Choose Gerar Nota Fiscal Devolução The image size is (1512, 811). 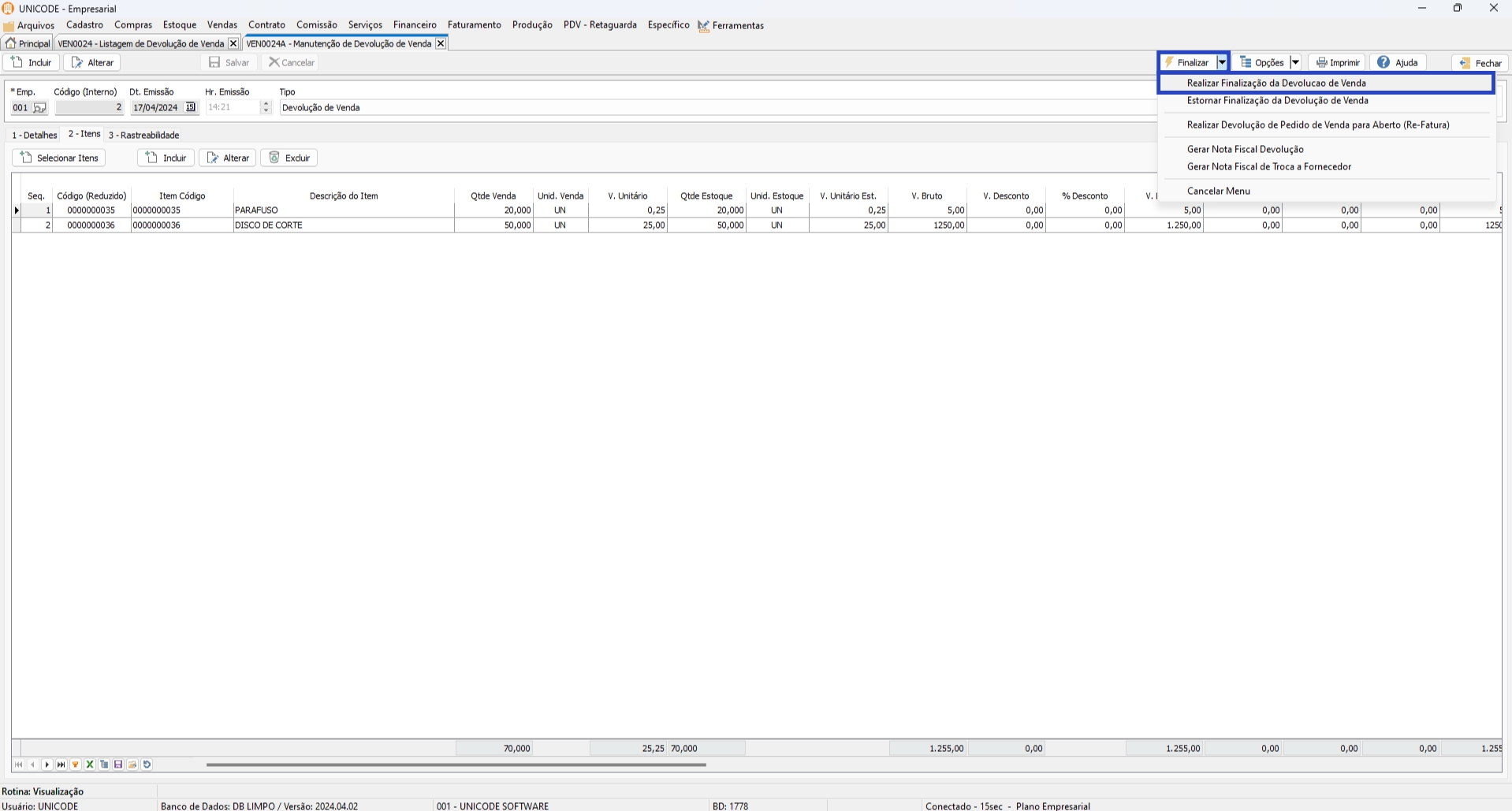coord(1245,150)
